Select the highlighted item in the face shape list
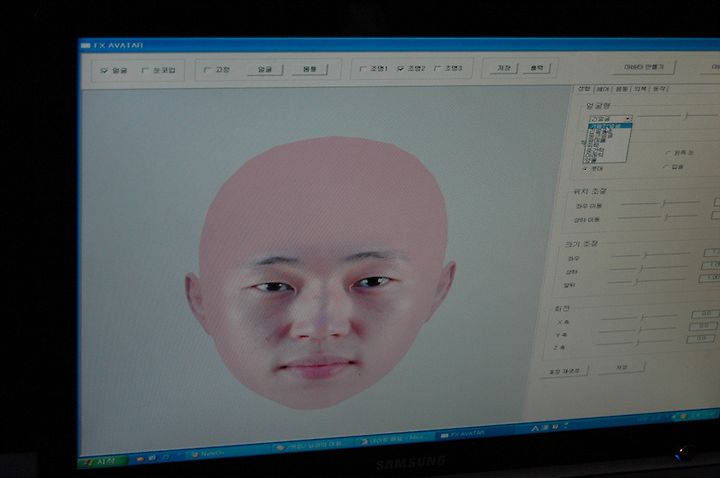 click(x=610, y=125)
